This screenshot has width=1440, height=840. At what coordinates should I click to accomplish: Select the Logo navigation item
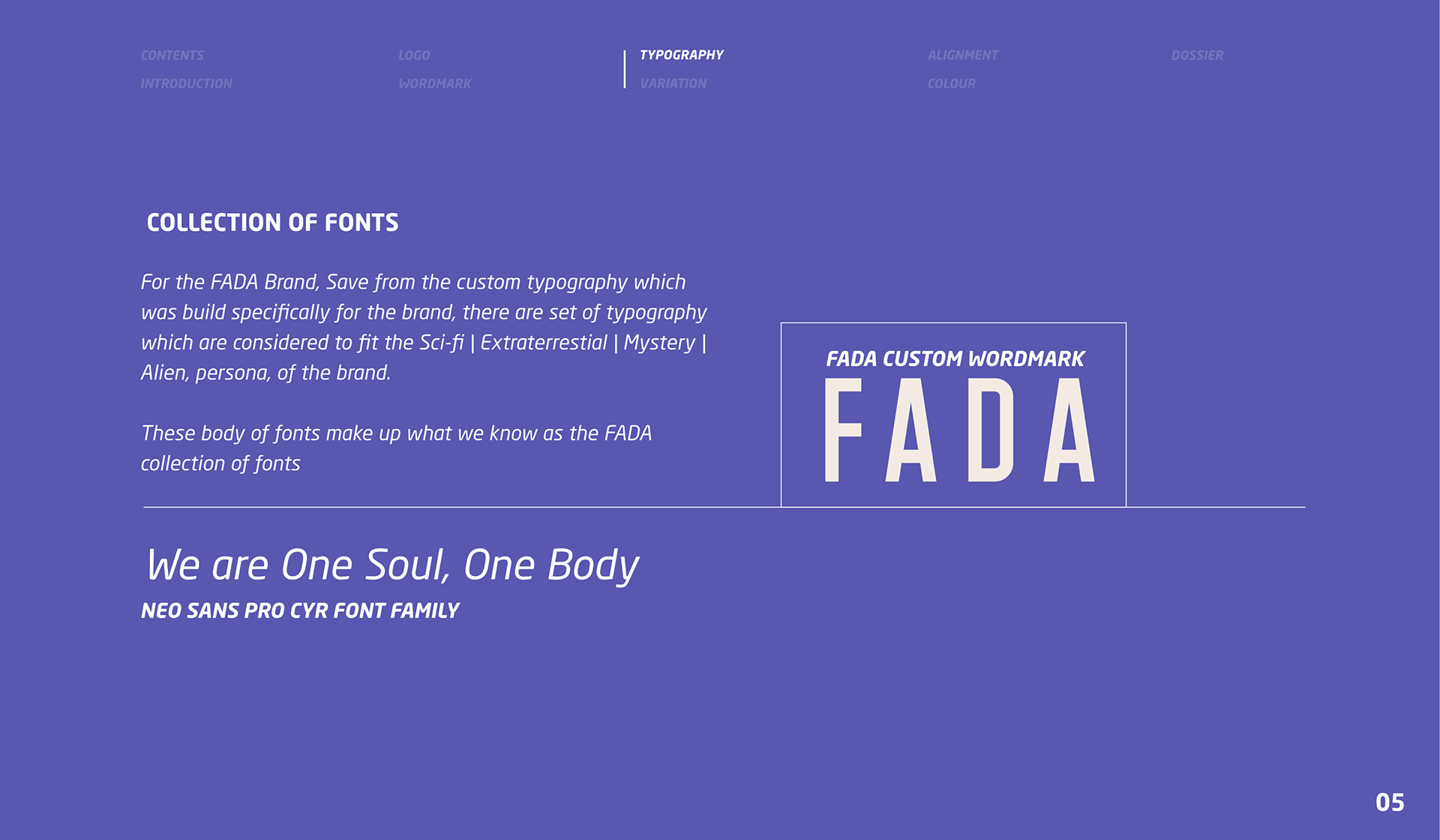click(x=414, y=55)
